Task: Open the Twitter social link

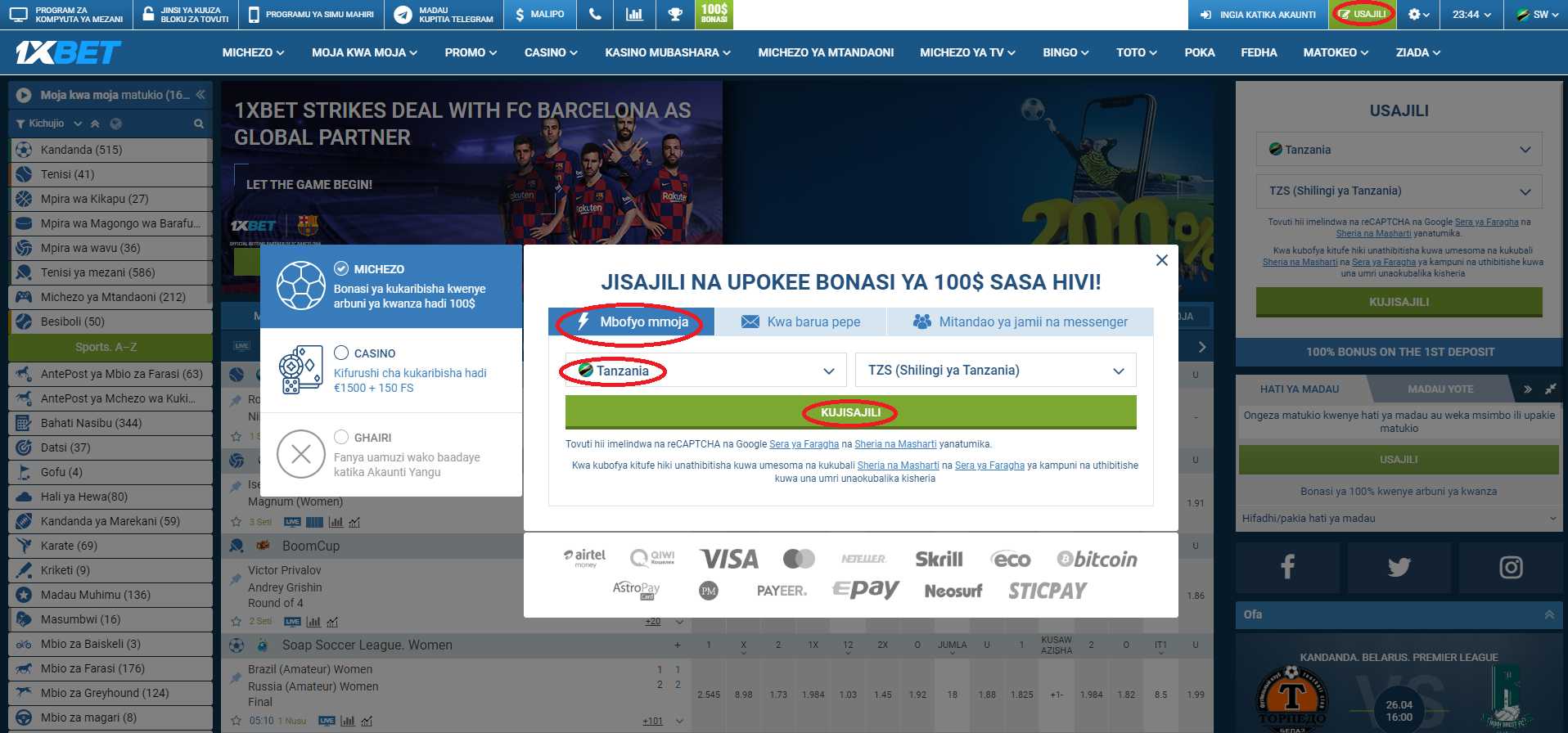Action: [x=1399, y=566]
